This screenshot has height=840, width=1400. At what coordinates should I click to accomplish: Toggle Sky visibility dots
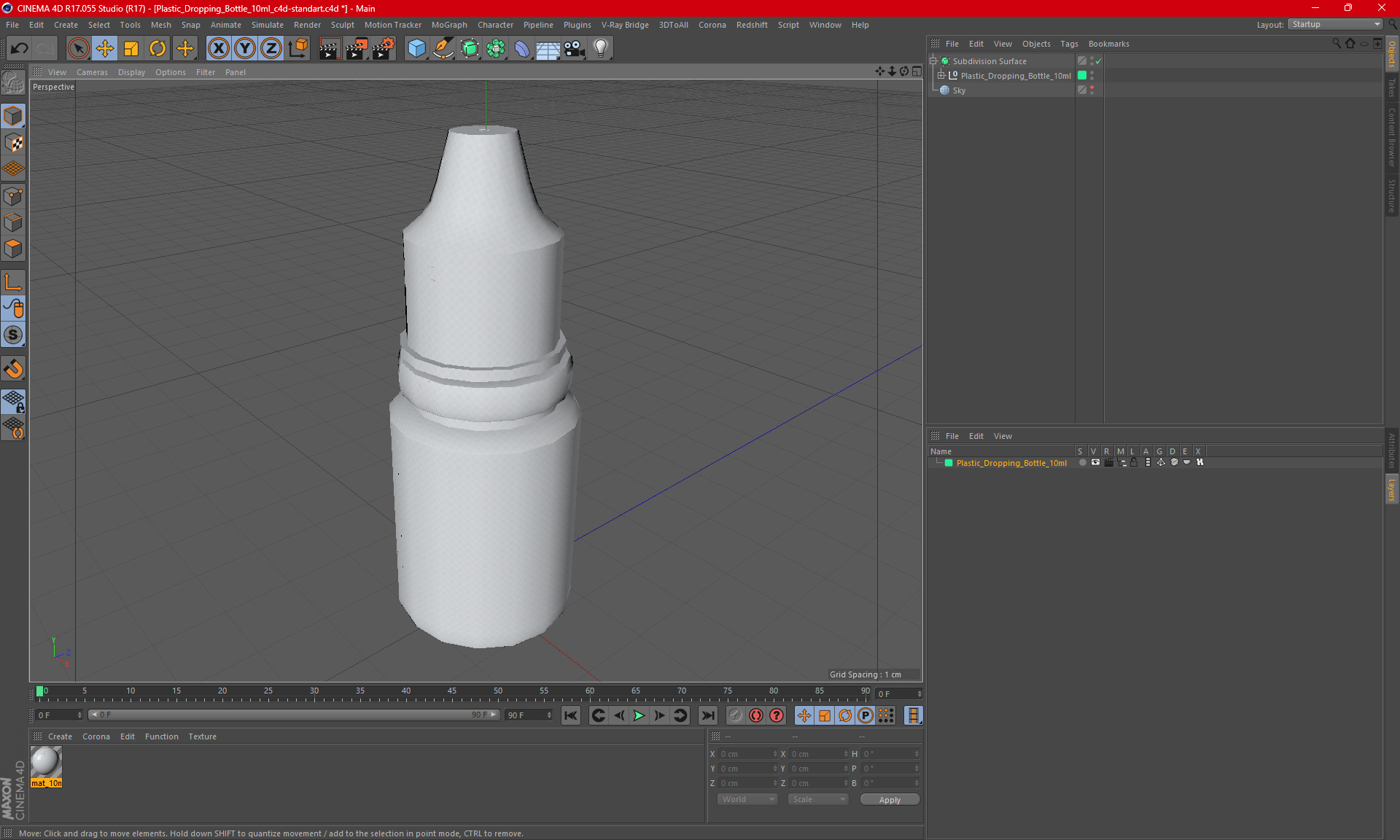pos(1092,90)
